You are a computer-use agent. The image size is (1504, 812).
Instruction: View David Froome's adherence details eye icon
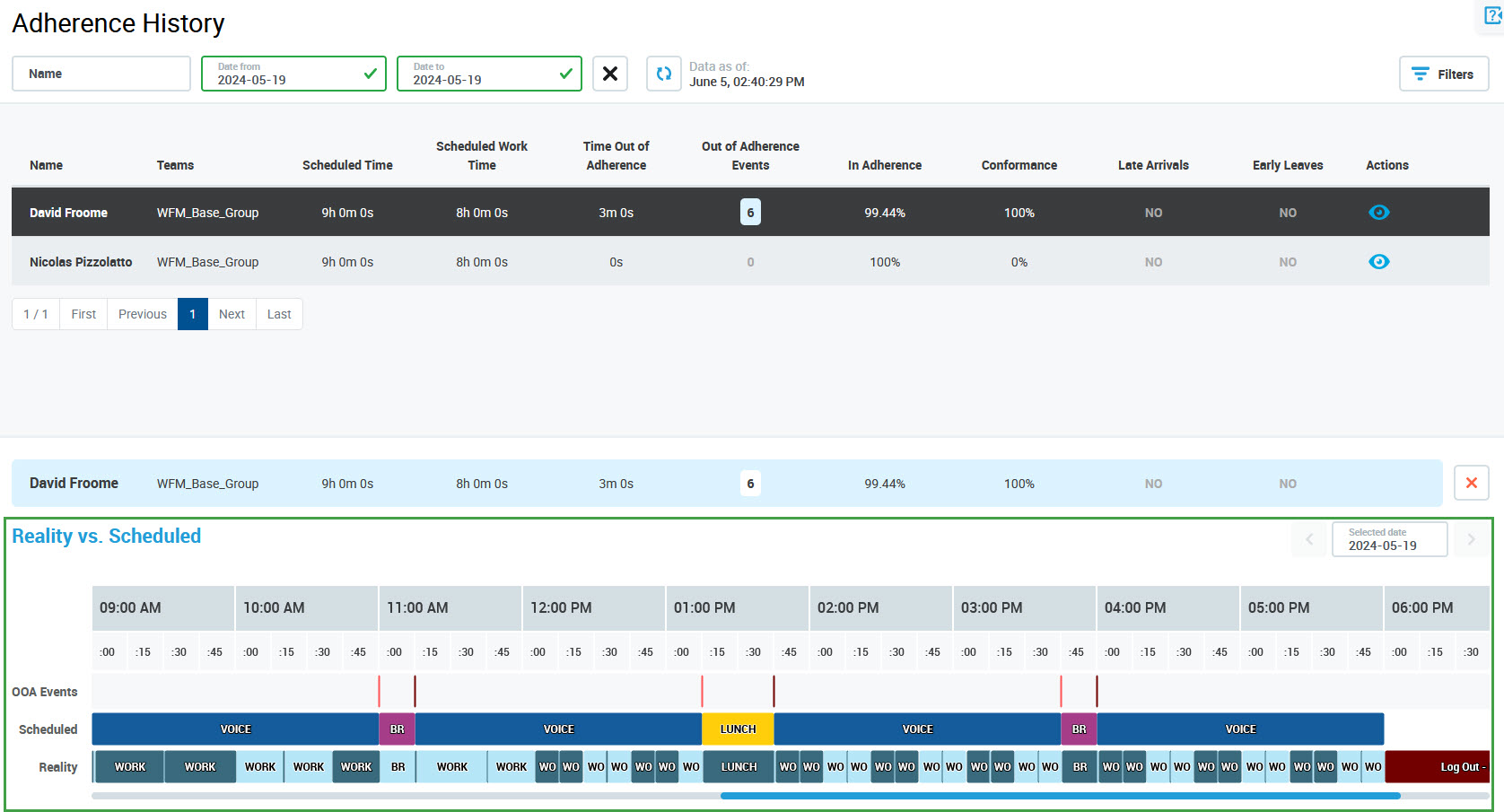click(x=1378, y=213)
